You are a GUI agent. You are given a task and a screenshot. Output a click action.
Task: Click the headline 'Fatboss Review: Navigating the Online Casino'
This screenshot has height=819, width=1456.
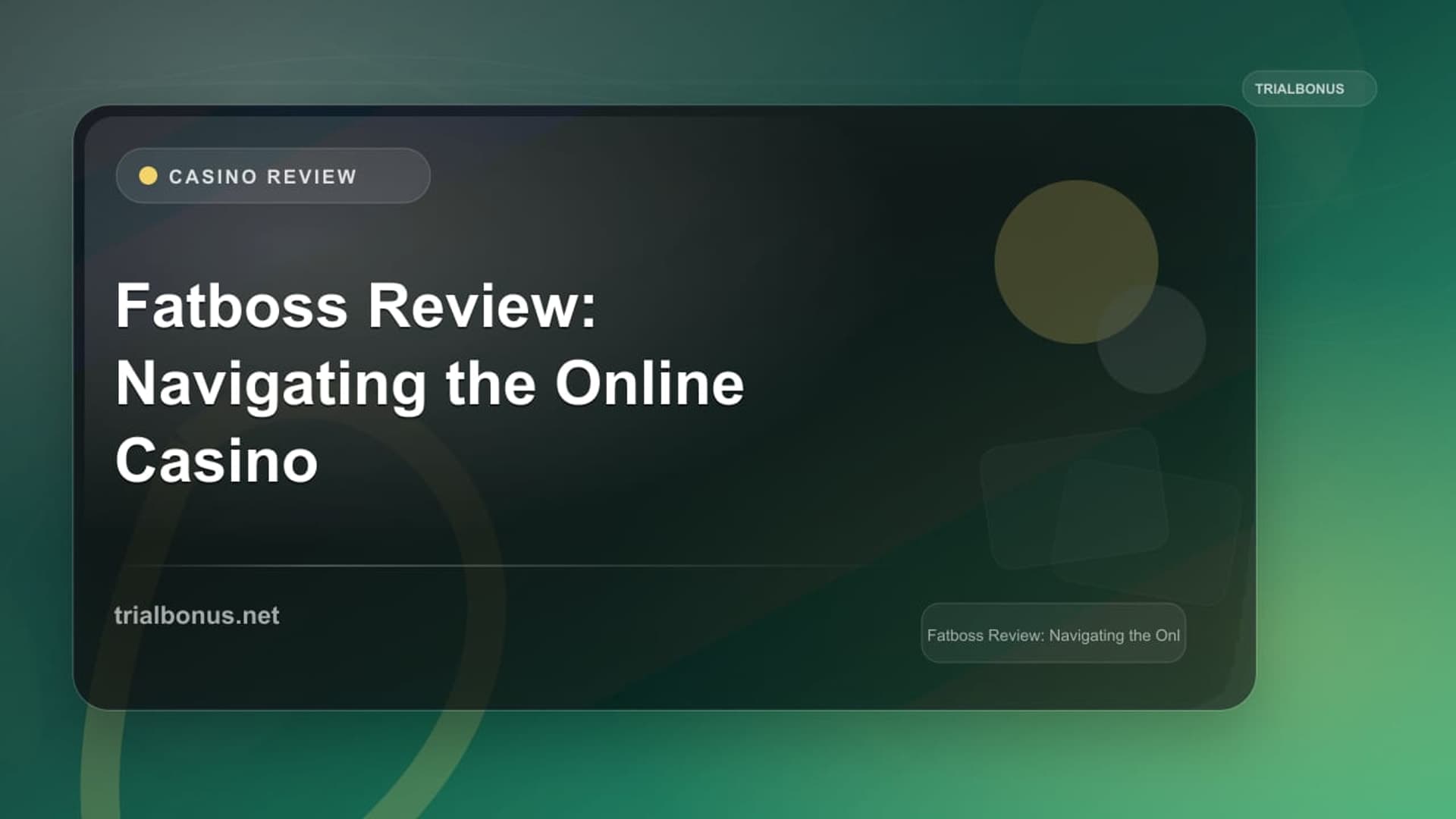point(430,383)
